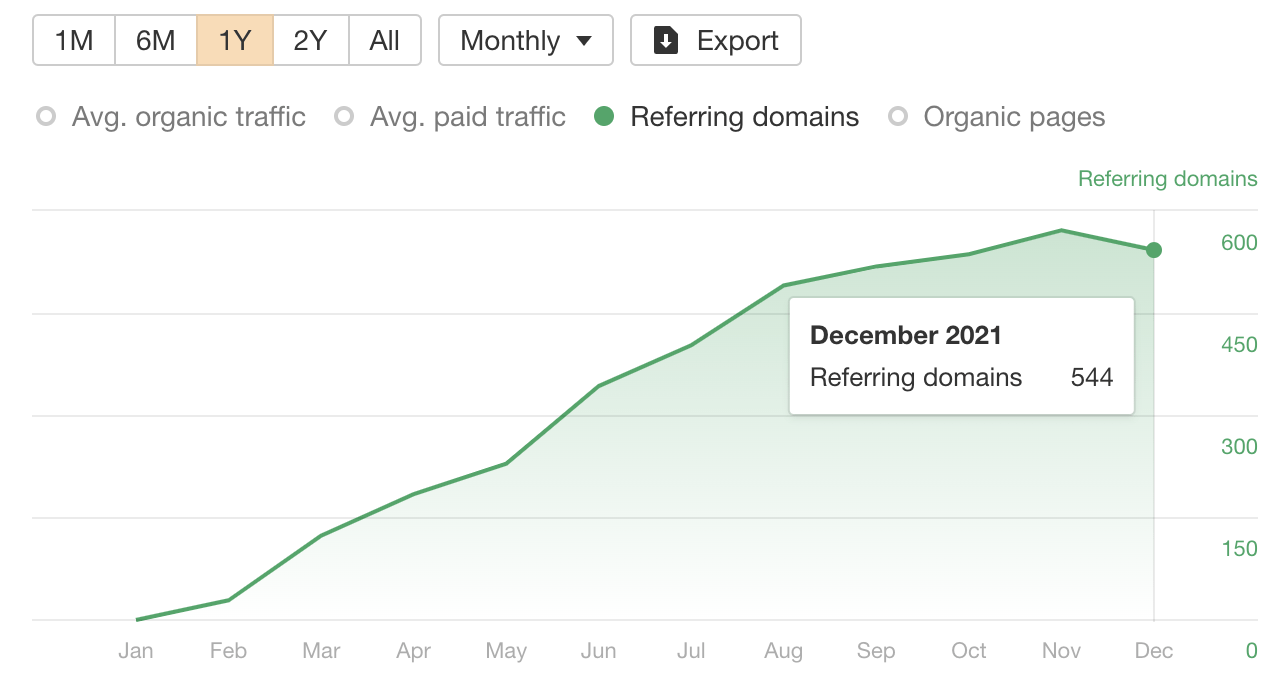Viewport: 1288px width, 688px height.
Task: Open the 2Y time range view
Action: tap(310, 40)
